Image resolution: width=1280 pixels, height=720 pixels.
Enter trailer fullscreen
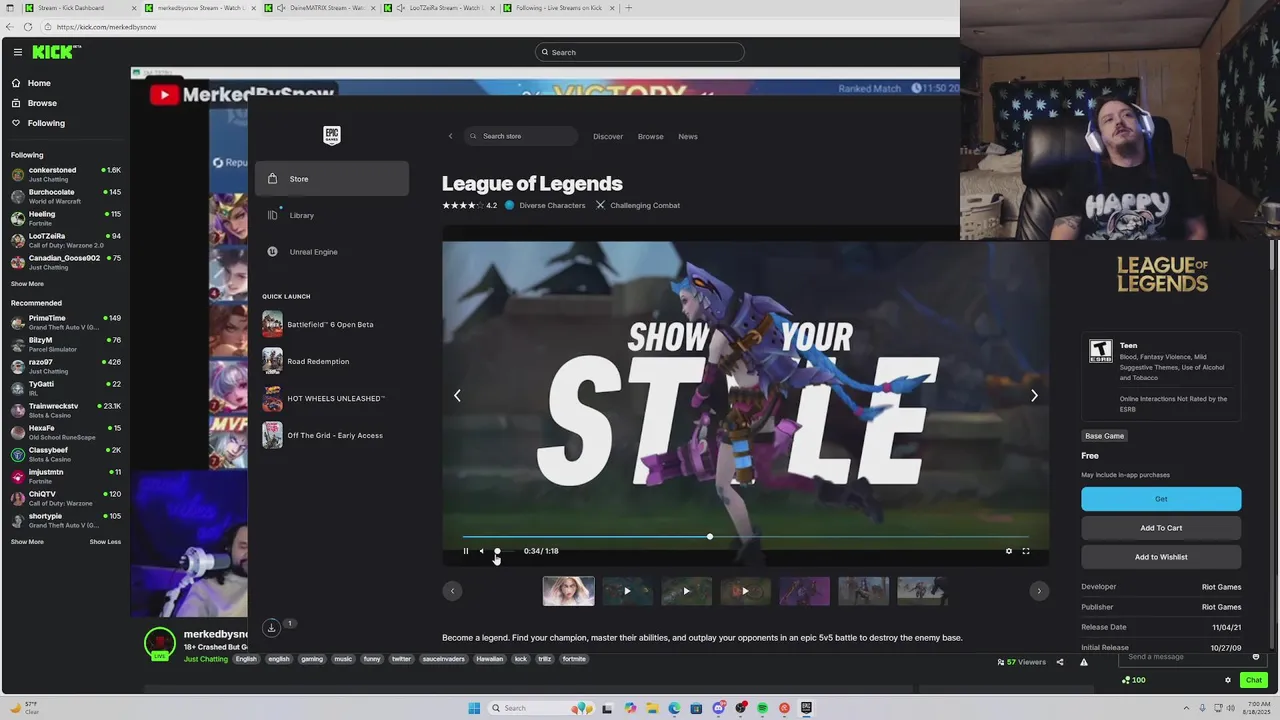click(x=1025, y=551)
